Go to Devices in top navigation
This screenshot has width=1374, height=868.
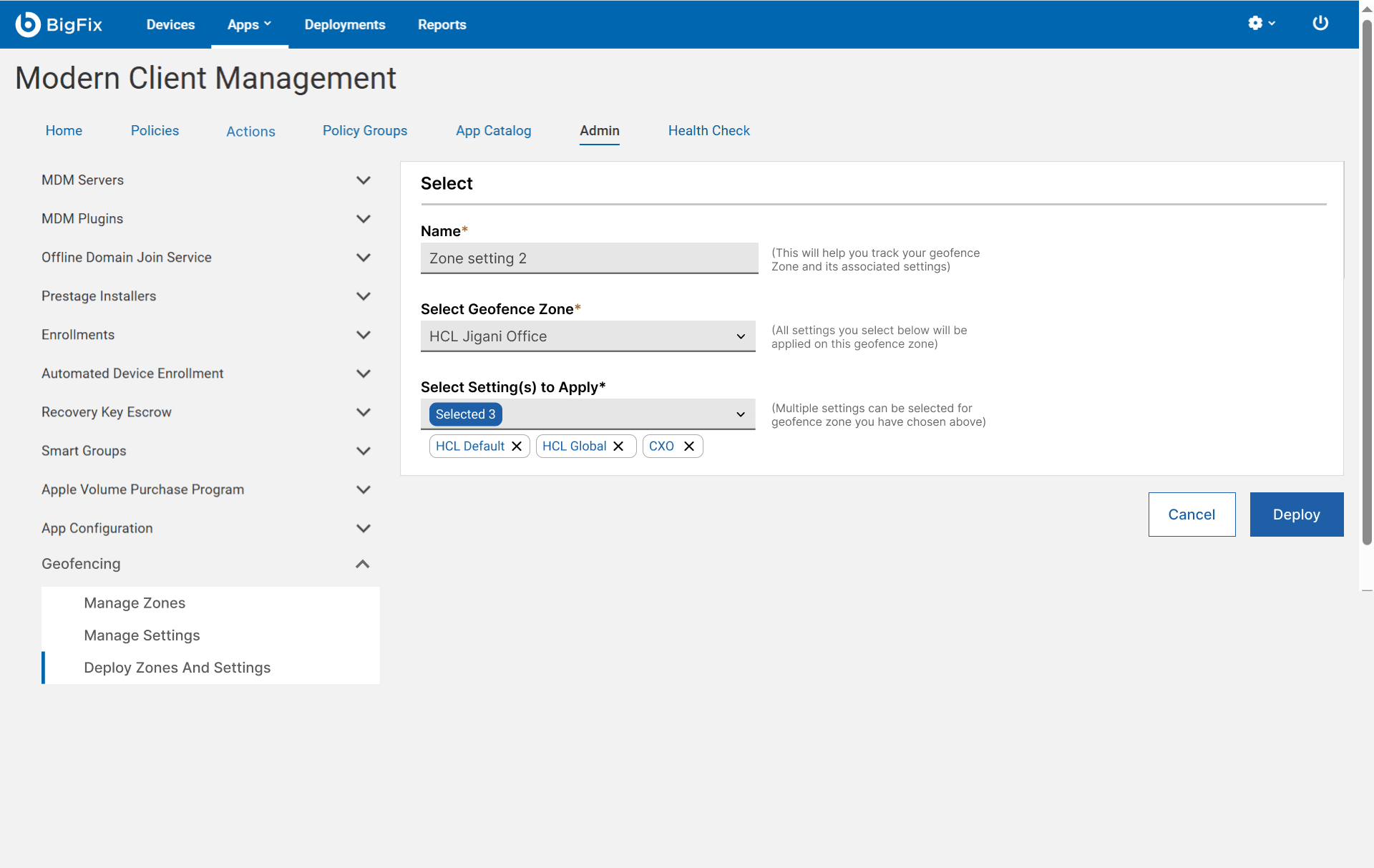tap(170, 24)
